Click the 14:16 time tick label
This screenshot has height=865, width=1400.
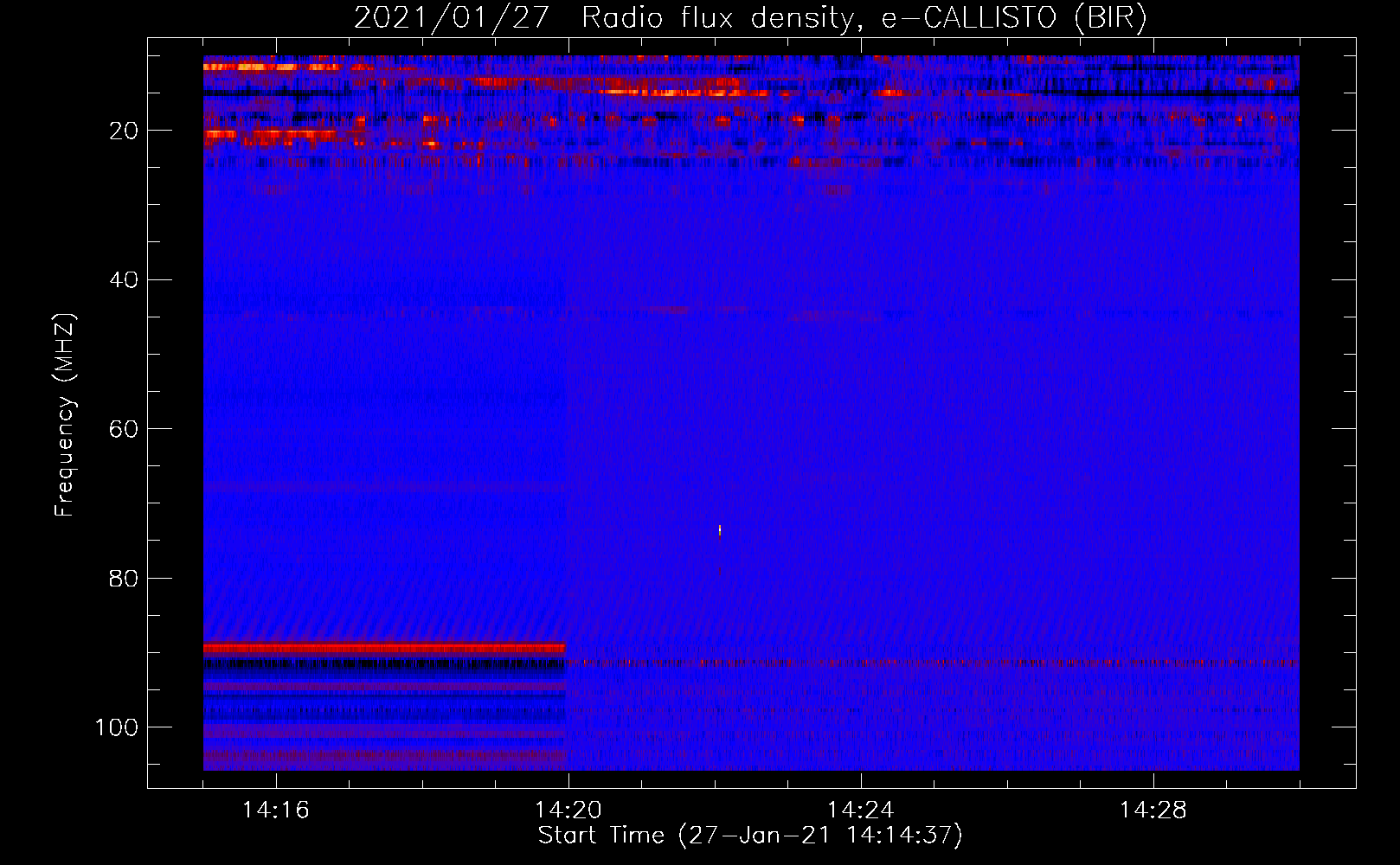point(276,811)
